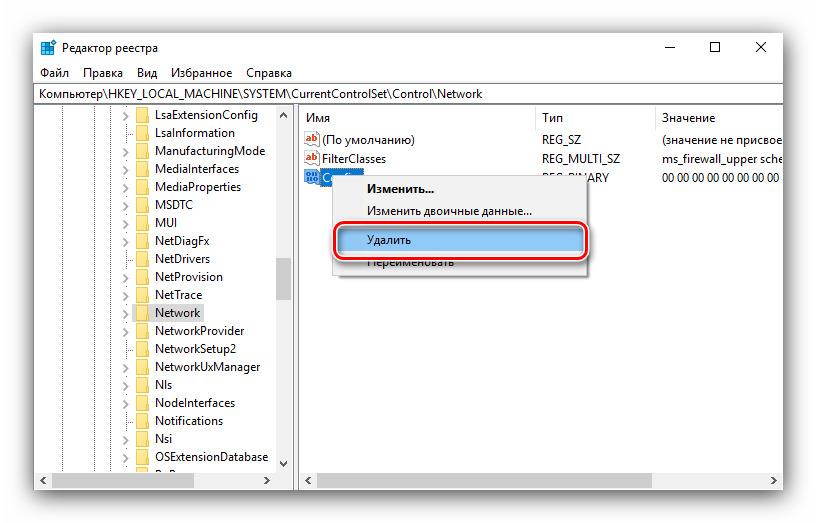Click the Имя column header
Screen dimensions: 816x523
(318, 118)
